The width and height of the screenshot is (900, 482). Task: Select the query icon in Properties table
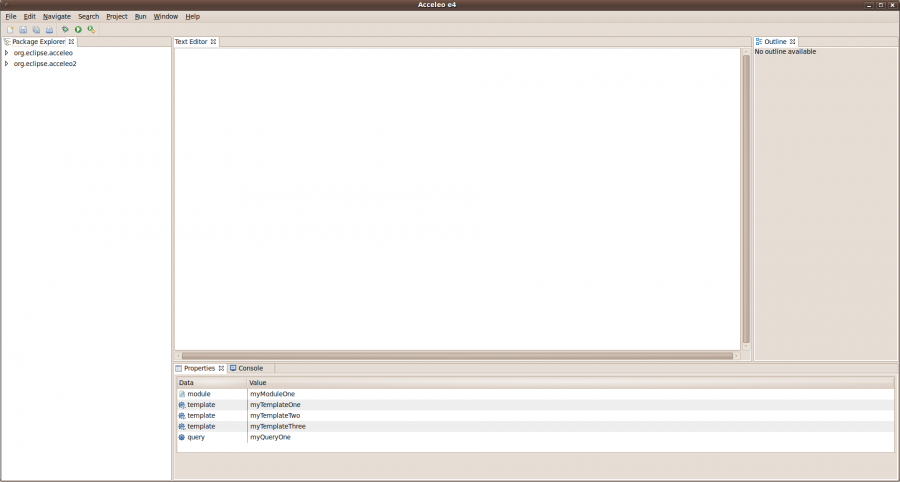tap(182, 437)
